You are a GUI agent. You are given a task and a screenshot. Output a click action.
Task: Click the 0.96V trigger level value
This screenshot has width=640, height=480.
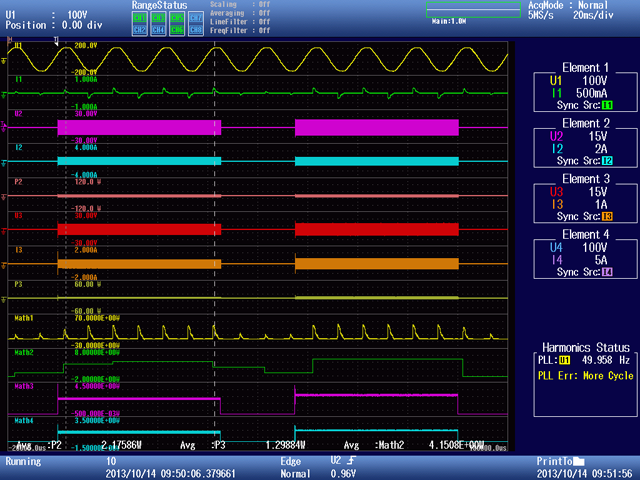pos(343,474)
